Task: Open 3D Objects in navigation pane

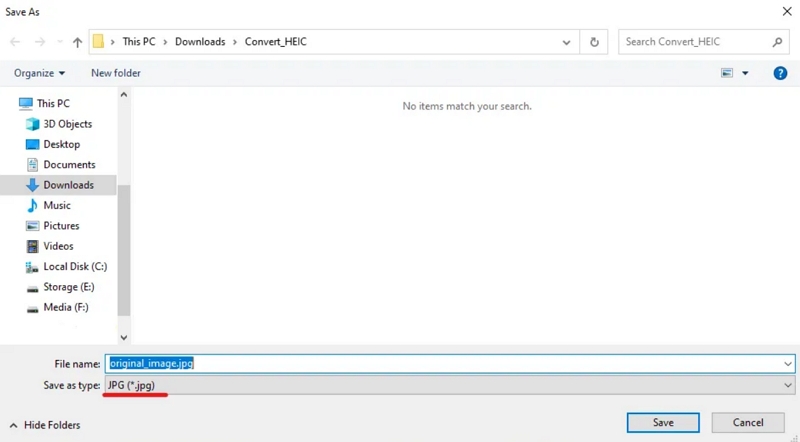Action: tap(67, 124)
